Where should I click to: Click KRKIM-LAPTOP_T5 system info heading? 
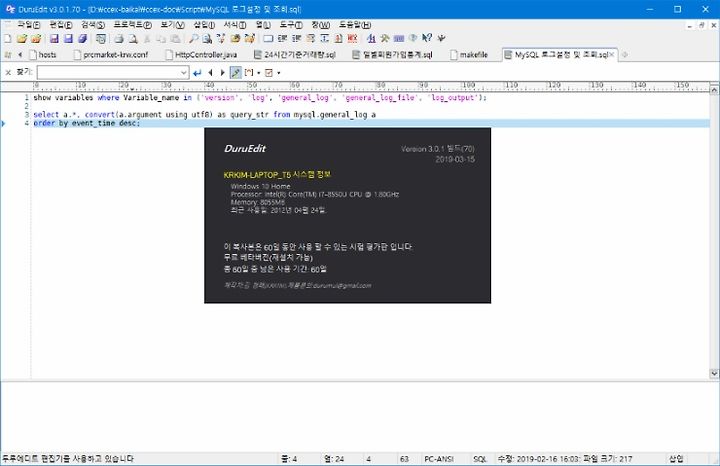277,174
